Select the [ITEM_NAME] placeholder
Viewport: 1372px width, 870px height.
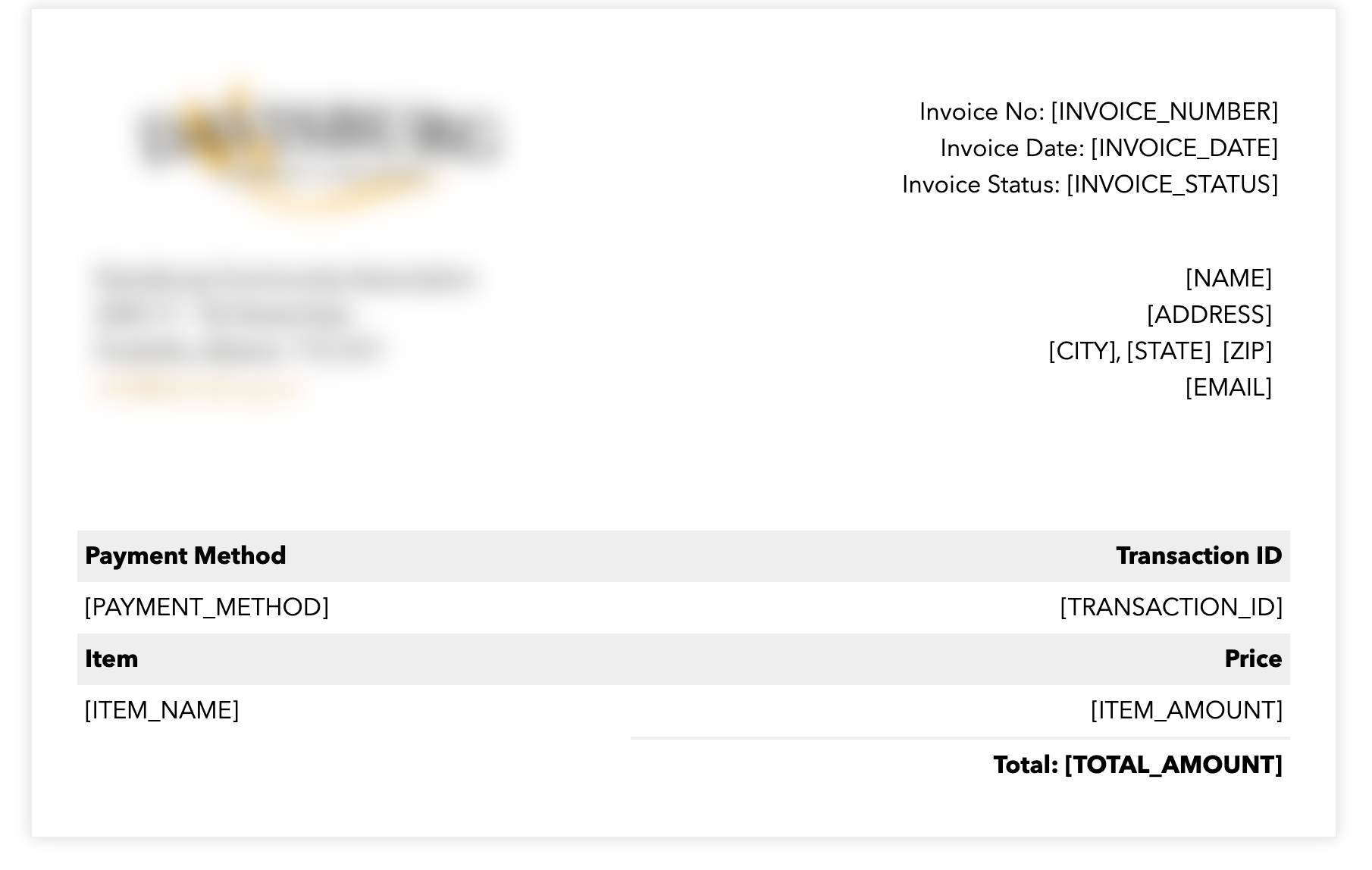pyautogui.click(x=161, y=711)
